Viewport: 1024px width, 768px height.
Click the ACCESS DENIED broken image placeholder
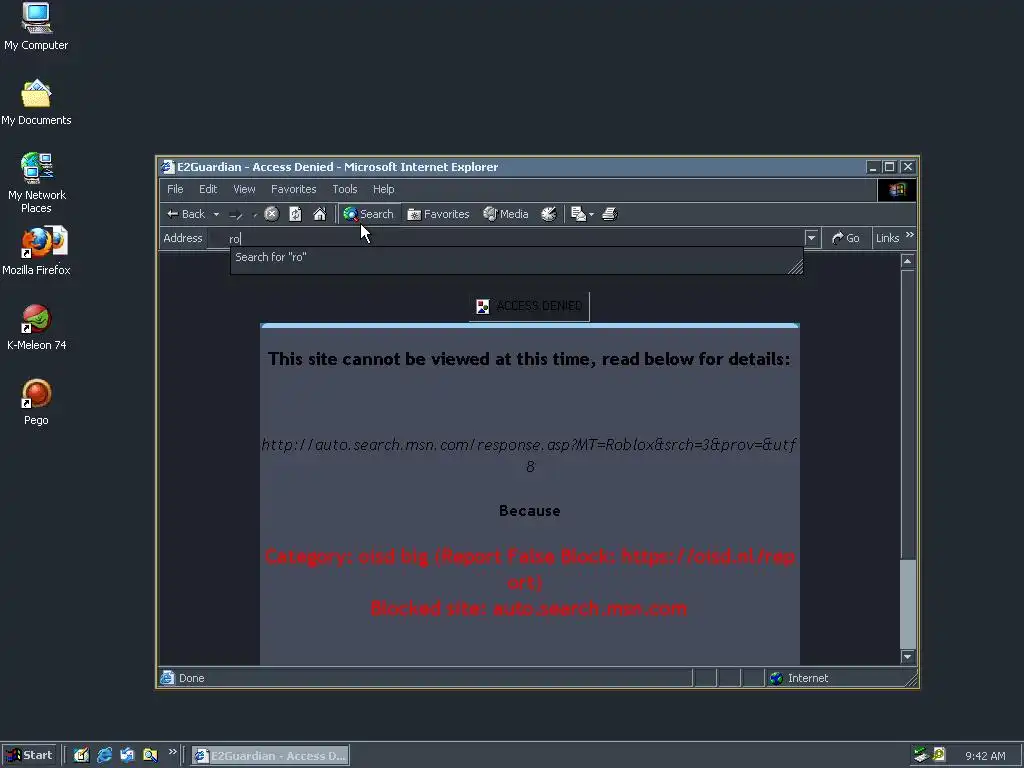coord(529,306)
